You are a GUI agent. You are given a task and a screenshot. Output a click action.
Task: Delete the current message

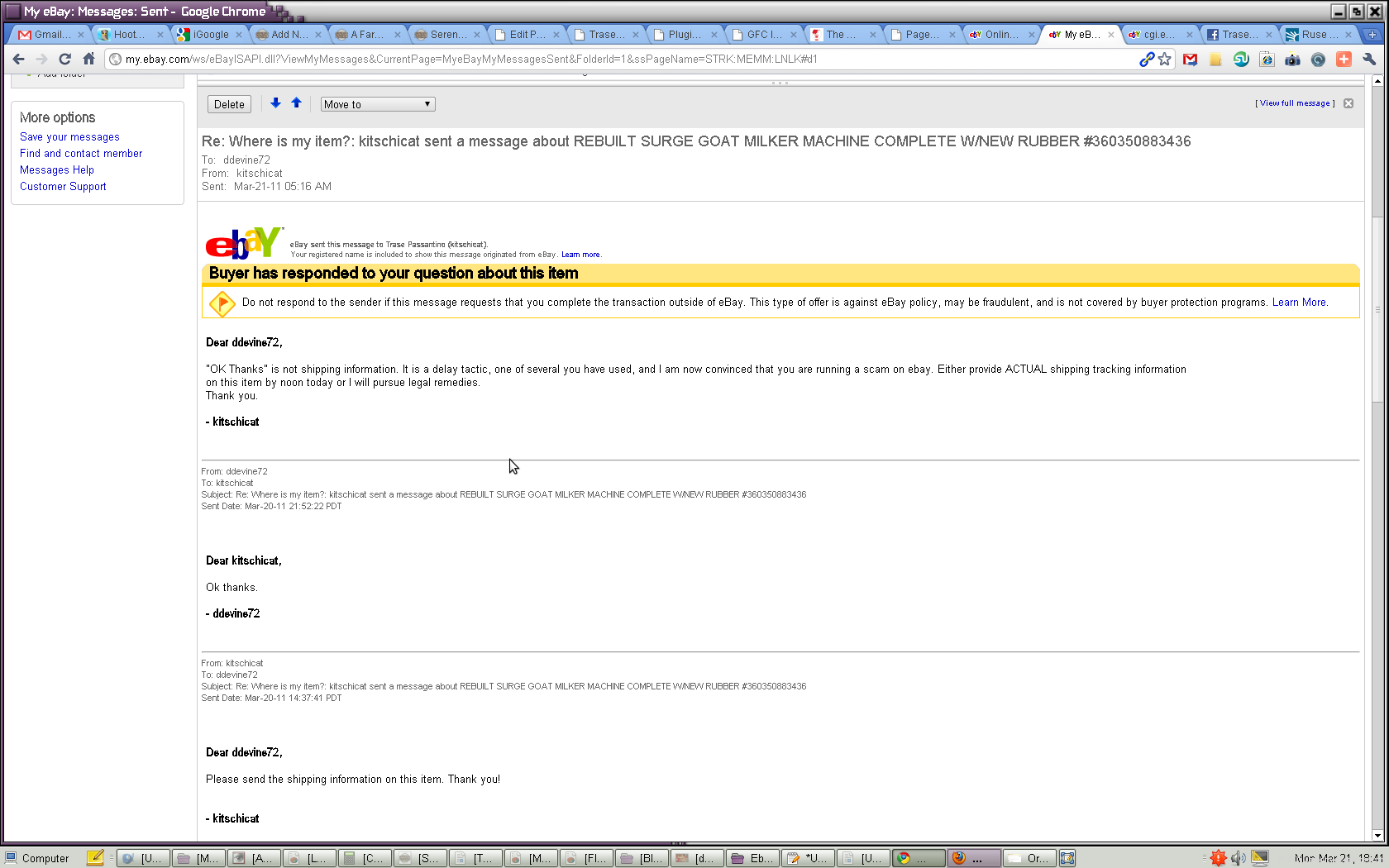(x=229, y=104)
